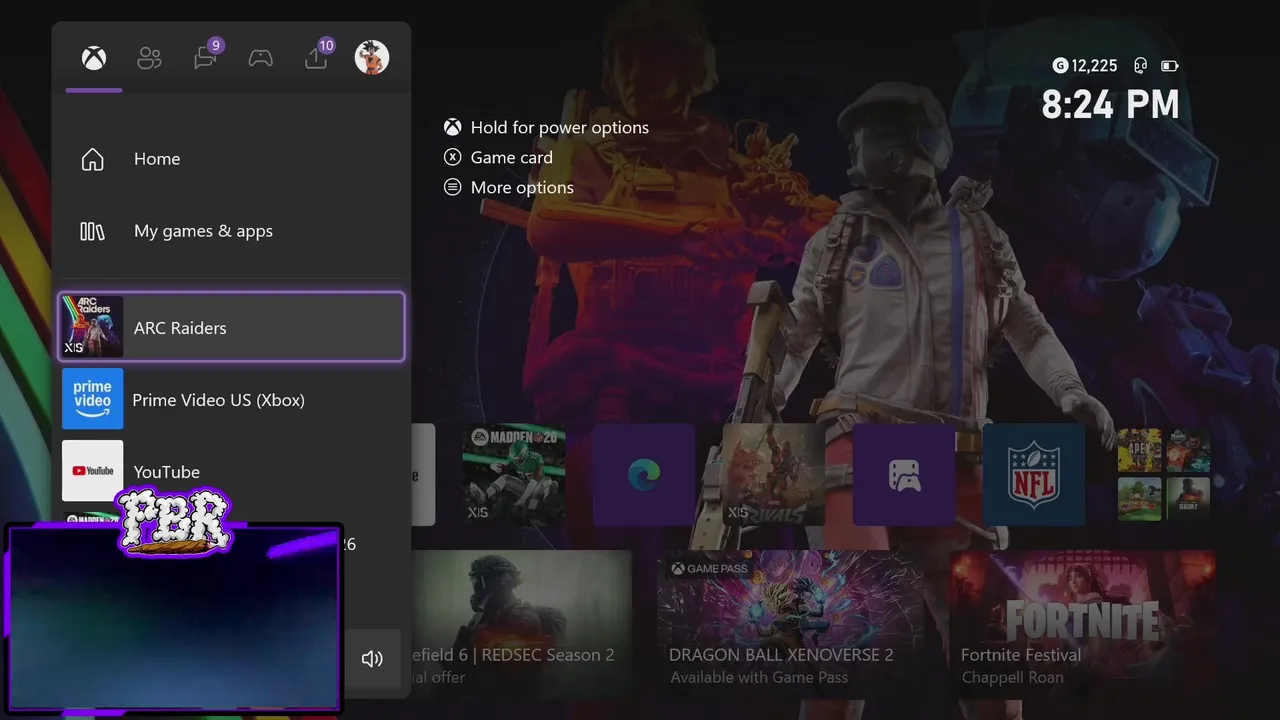Click the Gamerscore 12,225 indicator
Image resolution: width=1280 pixels, height=720 pixels.
point(1085,66)
